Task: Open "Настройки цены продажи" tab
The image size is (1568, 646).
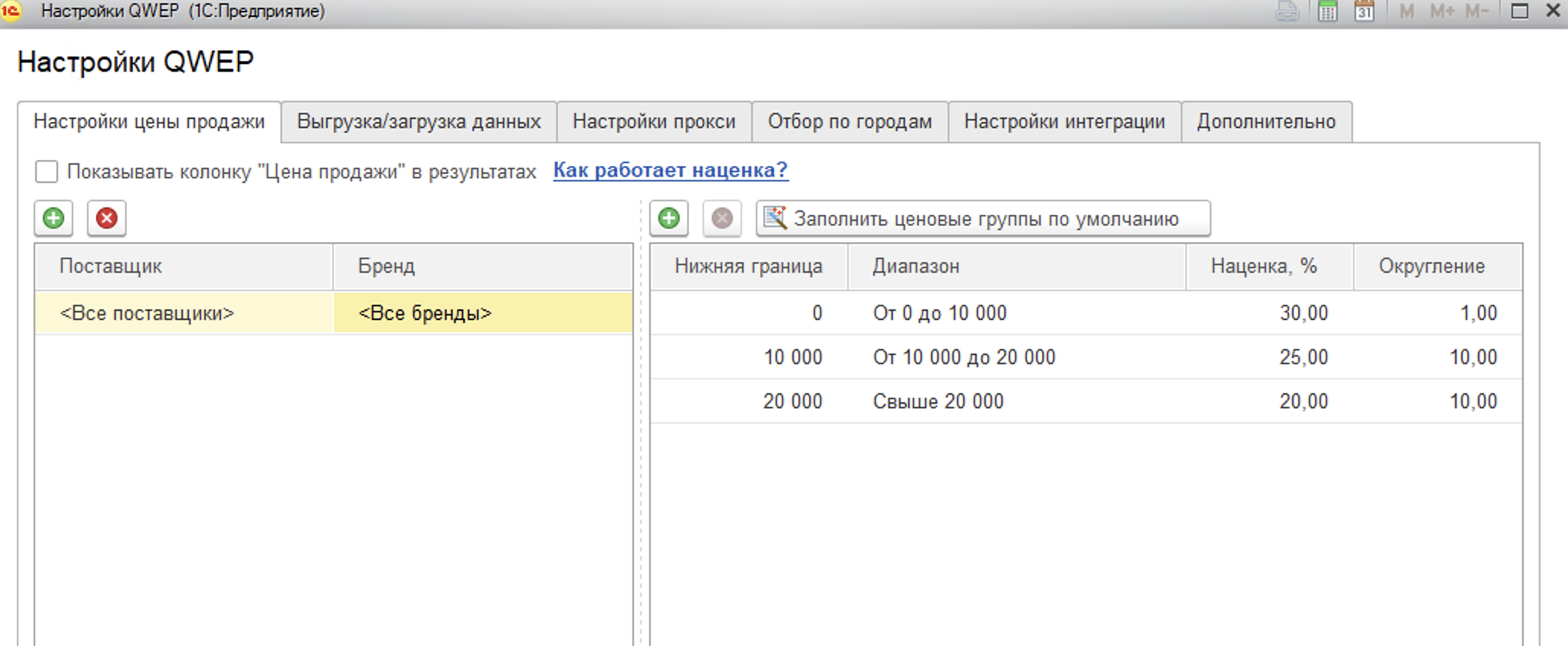Action: coord(149,122)
